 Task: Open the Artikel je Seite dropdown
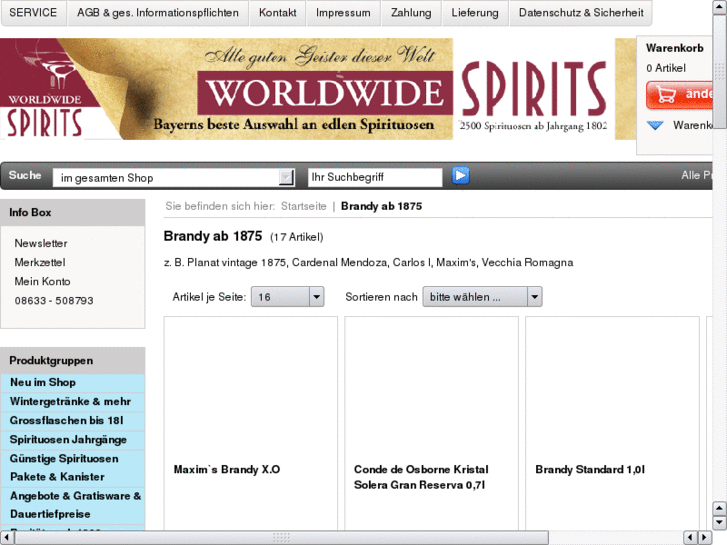tap(287, 296)
